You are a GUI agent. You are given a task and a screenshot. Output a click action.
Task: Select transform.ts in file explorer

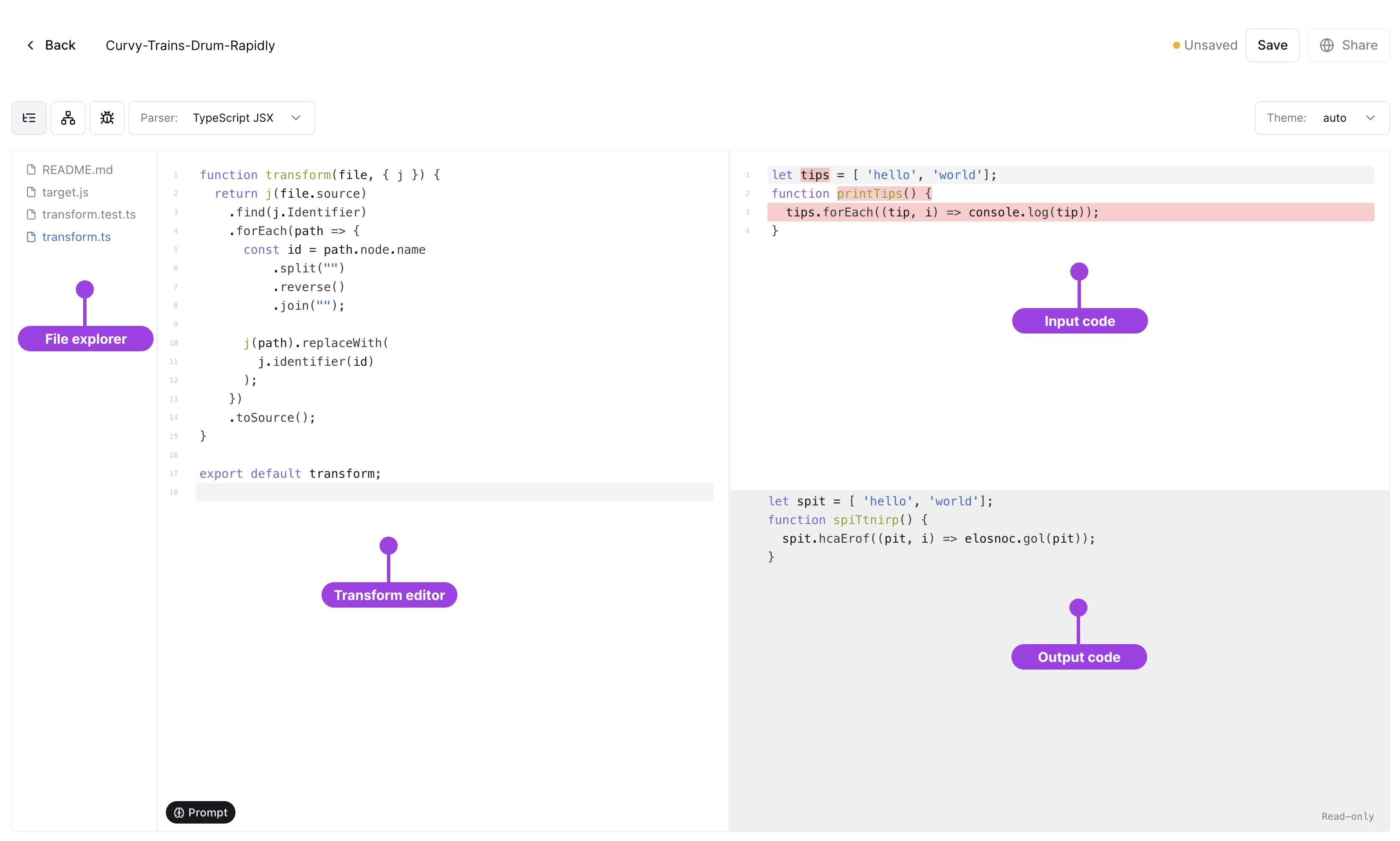coord(76,237)
